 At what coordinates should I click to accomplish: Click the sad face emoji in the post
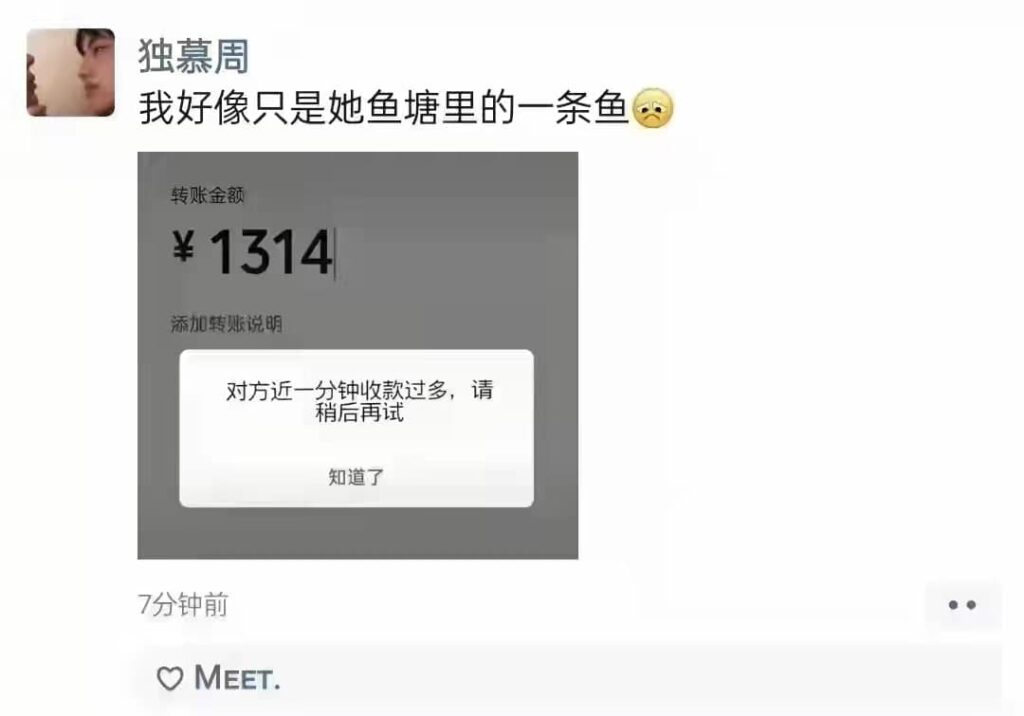coord(652,108)
